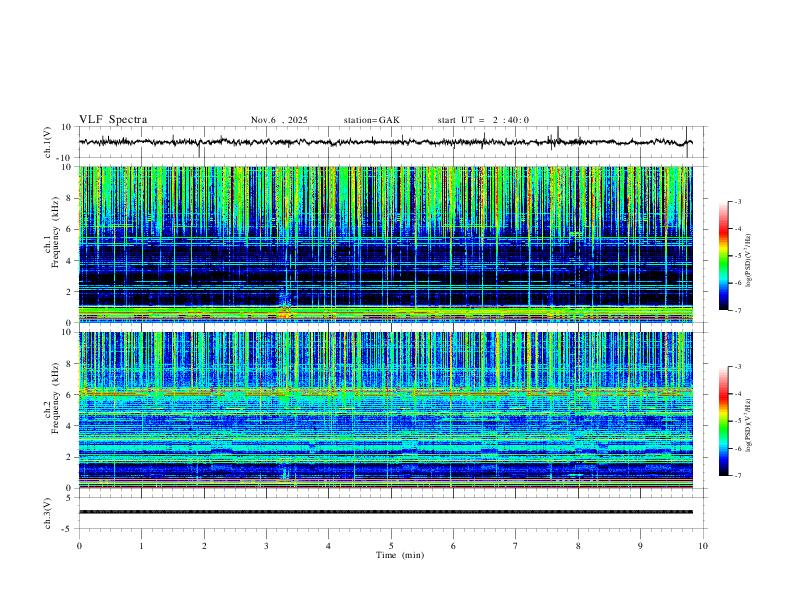Click the ch.2 spectrogram color bar

point(723,421)
